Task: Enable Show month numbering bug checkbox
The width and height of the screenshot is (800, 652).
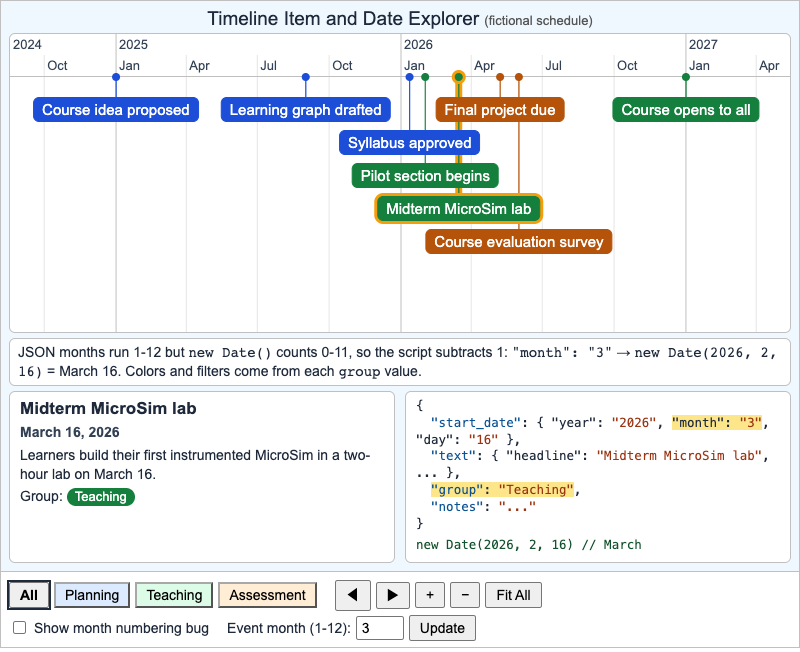Action: point(19,628)
